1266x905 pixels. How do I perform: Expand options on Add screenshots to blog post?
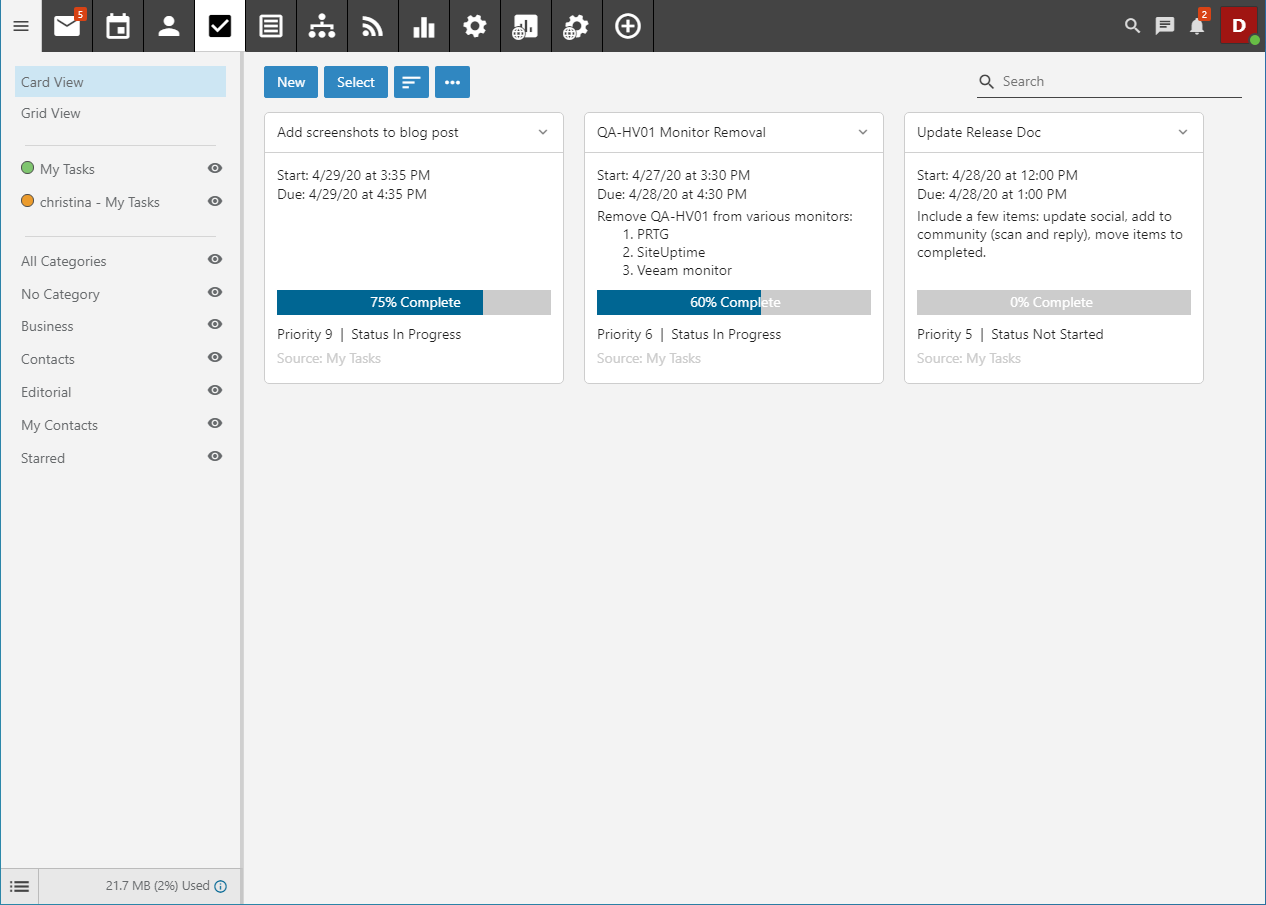tap(543, 132)
